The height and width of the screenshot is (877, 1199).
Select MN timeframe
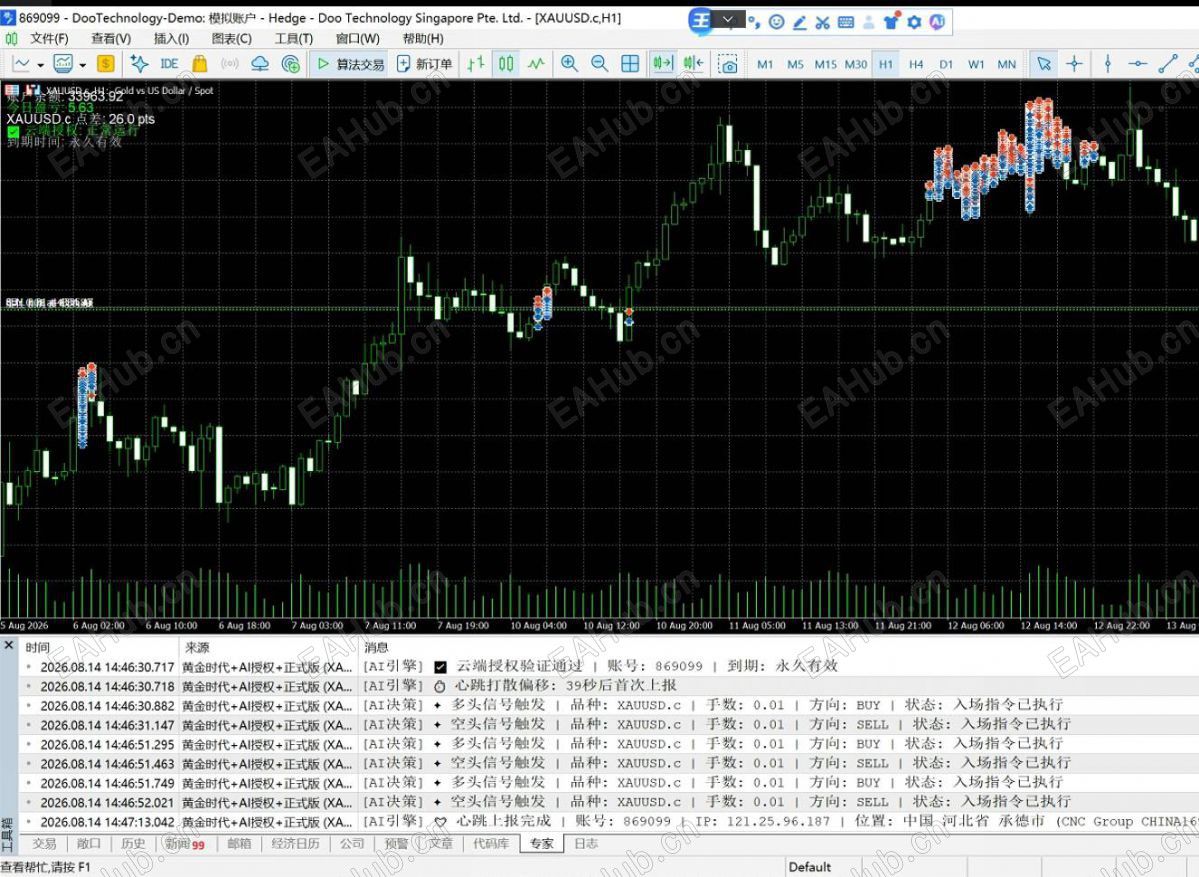click(1006, 65)
